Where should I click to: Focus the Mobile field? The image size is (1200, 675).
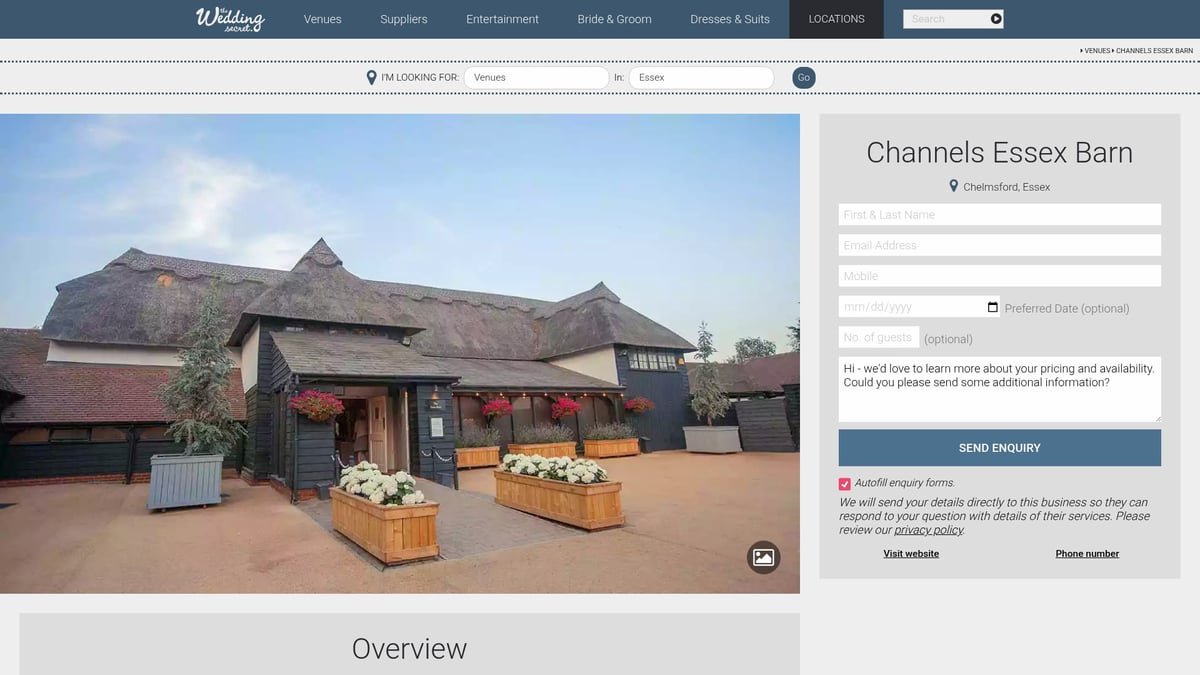pos(1000,276)
